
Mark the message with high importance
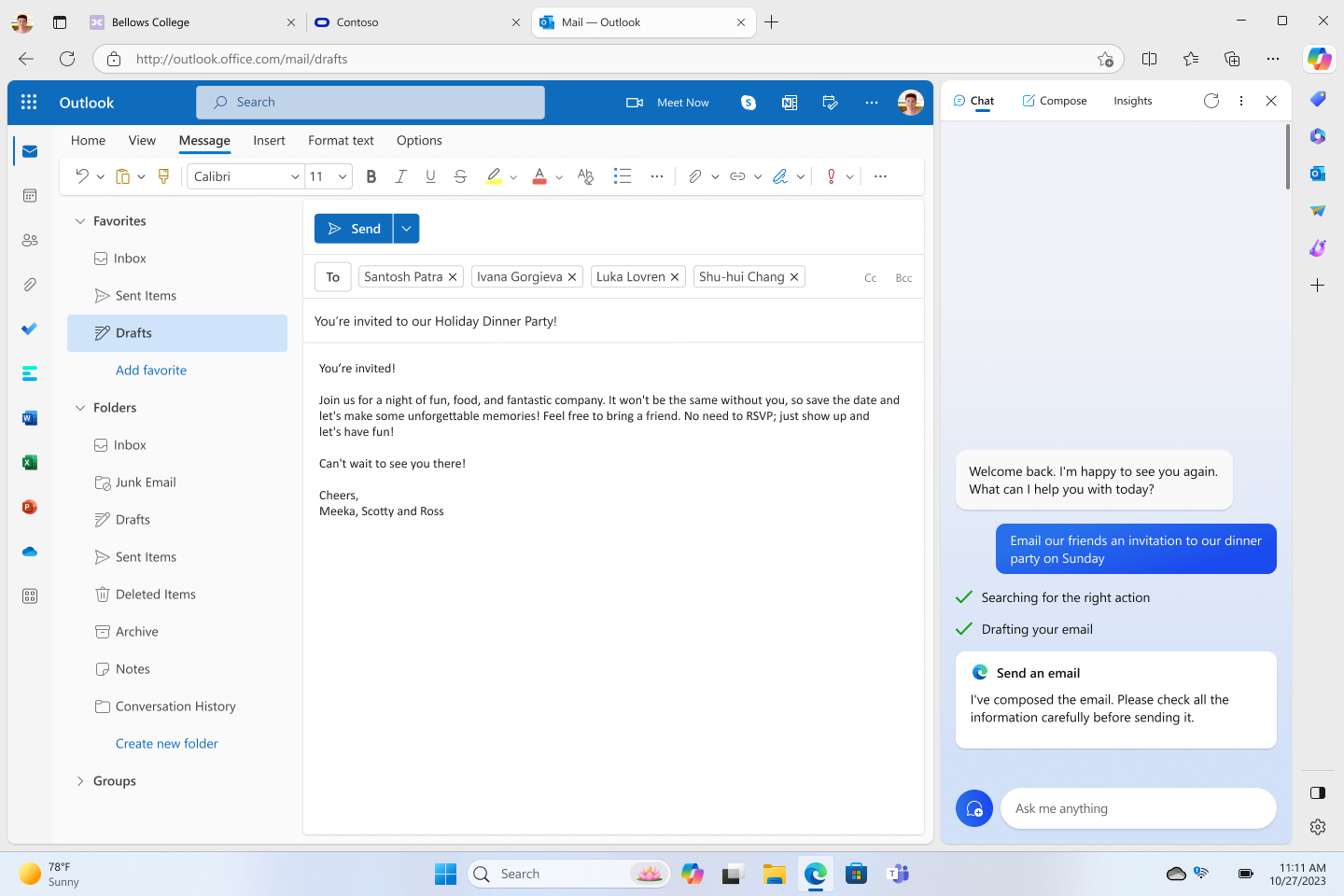830,175
